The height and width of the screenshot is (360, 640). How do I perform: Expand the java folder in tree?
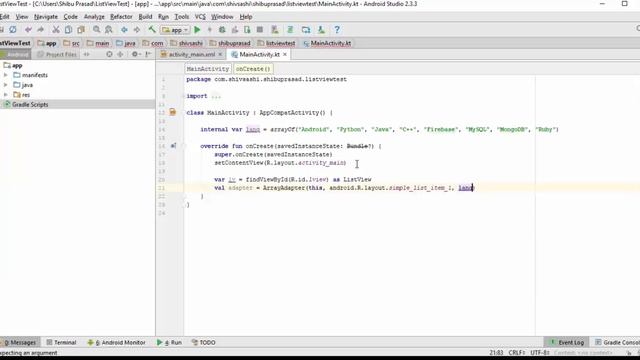(x=6, y=85)
